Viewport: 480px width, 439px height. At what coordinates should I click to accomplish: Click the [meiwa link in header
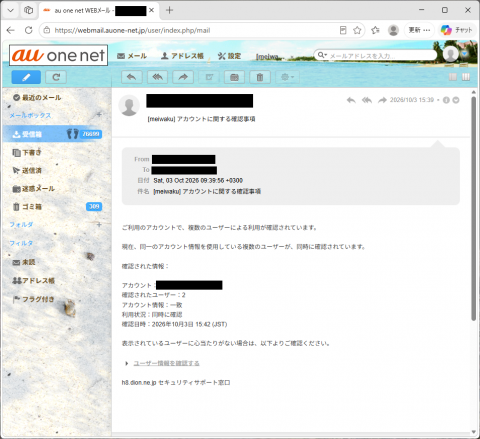pos(268,57)
